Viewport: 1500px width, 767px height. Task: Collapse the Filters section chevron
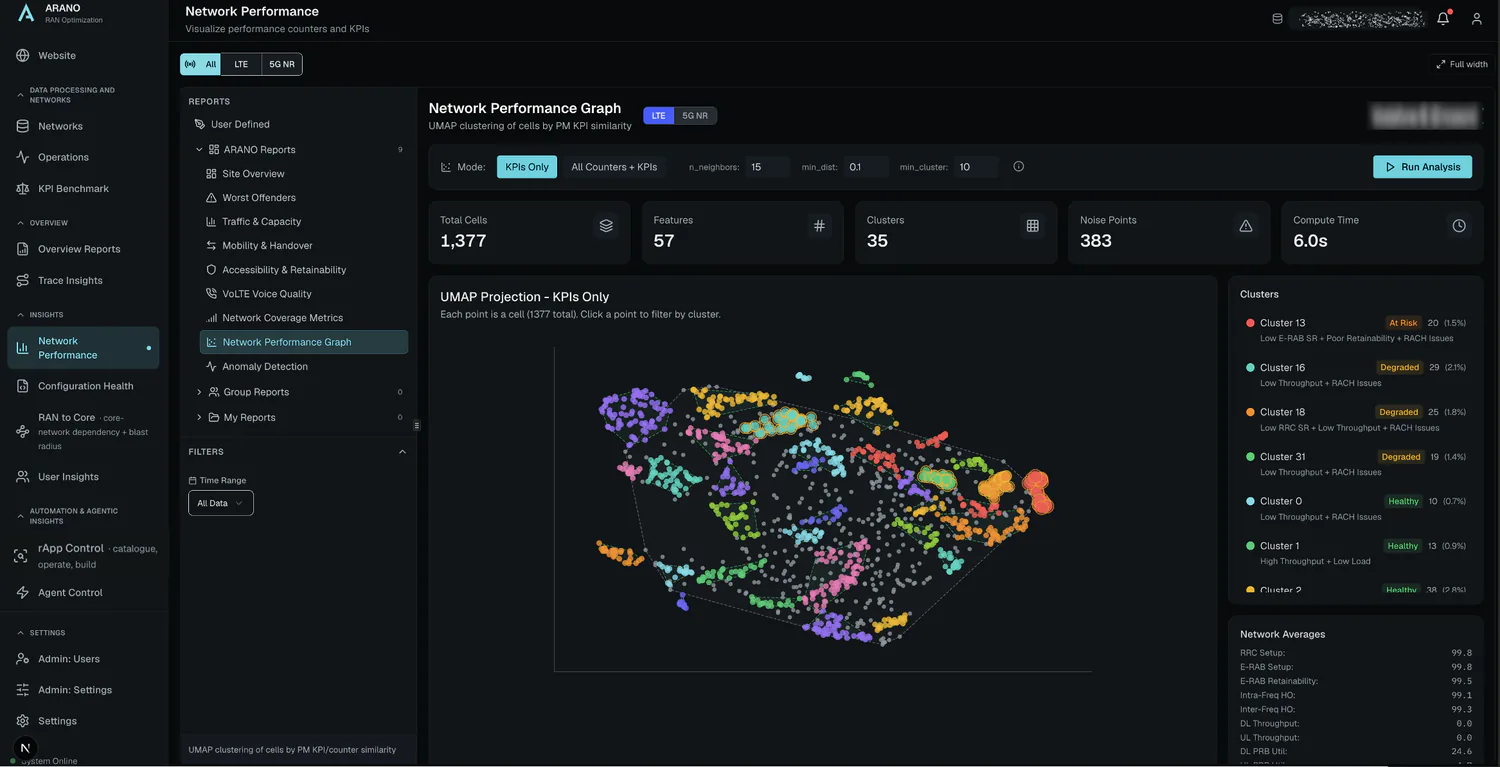pos(402,452)
